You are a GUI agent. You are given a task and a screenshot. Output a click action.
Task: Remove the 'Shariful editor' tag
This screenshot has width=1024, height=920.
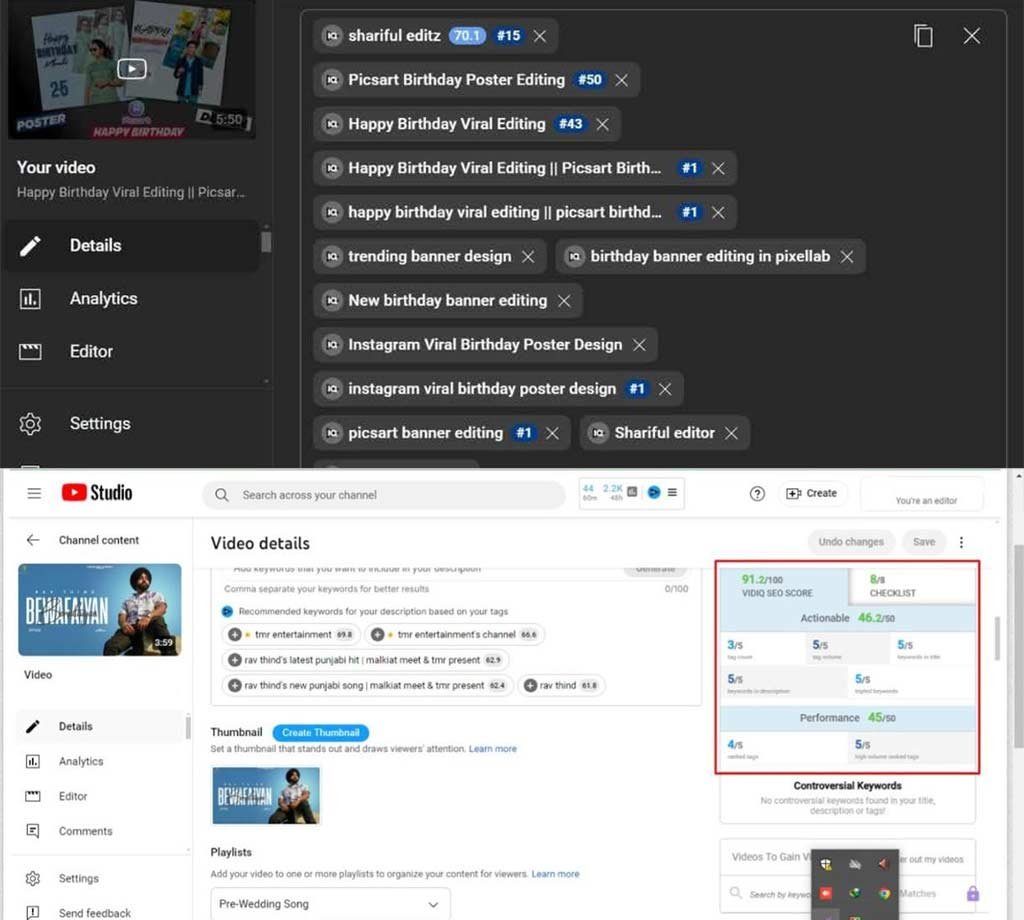coord(731,433)
